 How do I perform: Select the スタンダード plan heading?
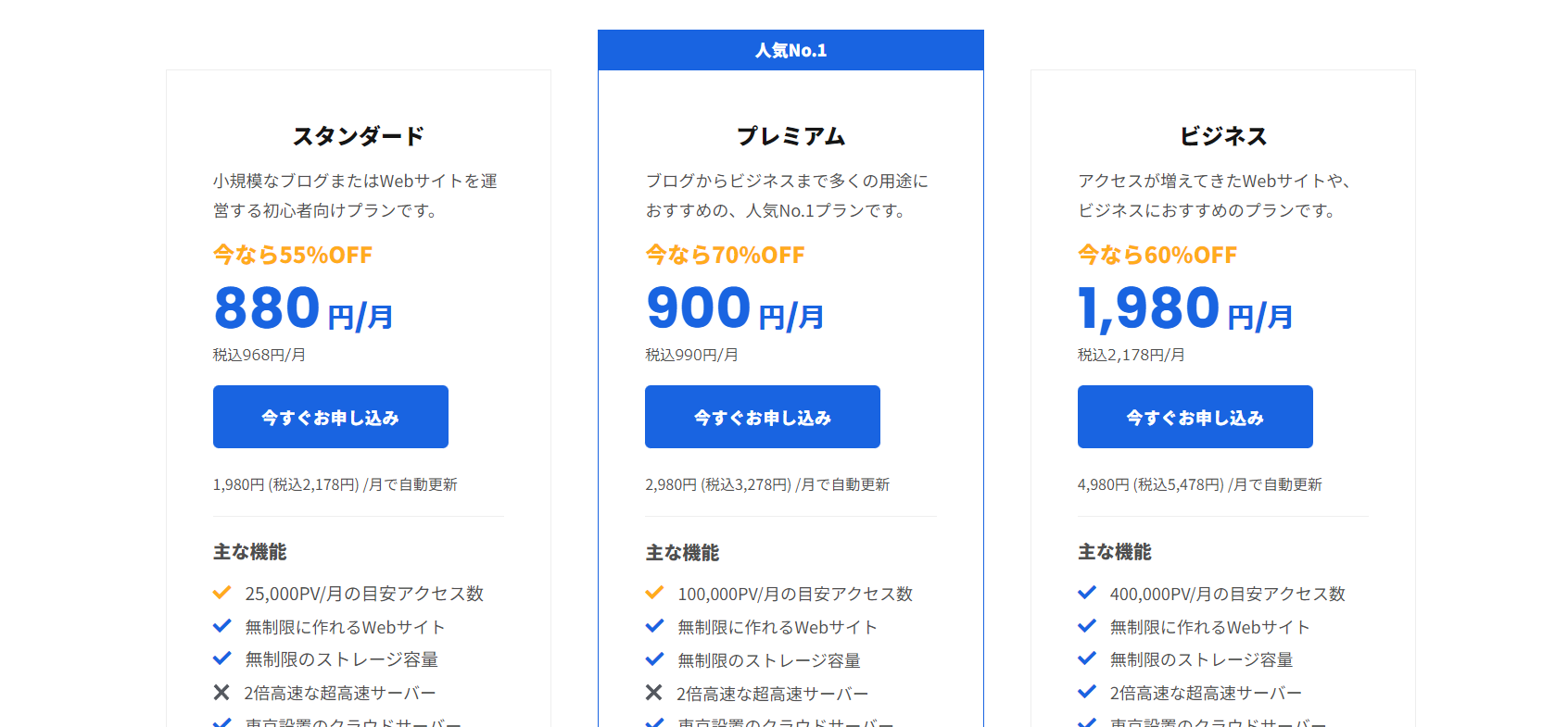tap(359, 136)
